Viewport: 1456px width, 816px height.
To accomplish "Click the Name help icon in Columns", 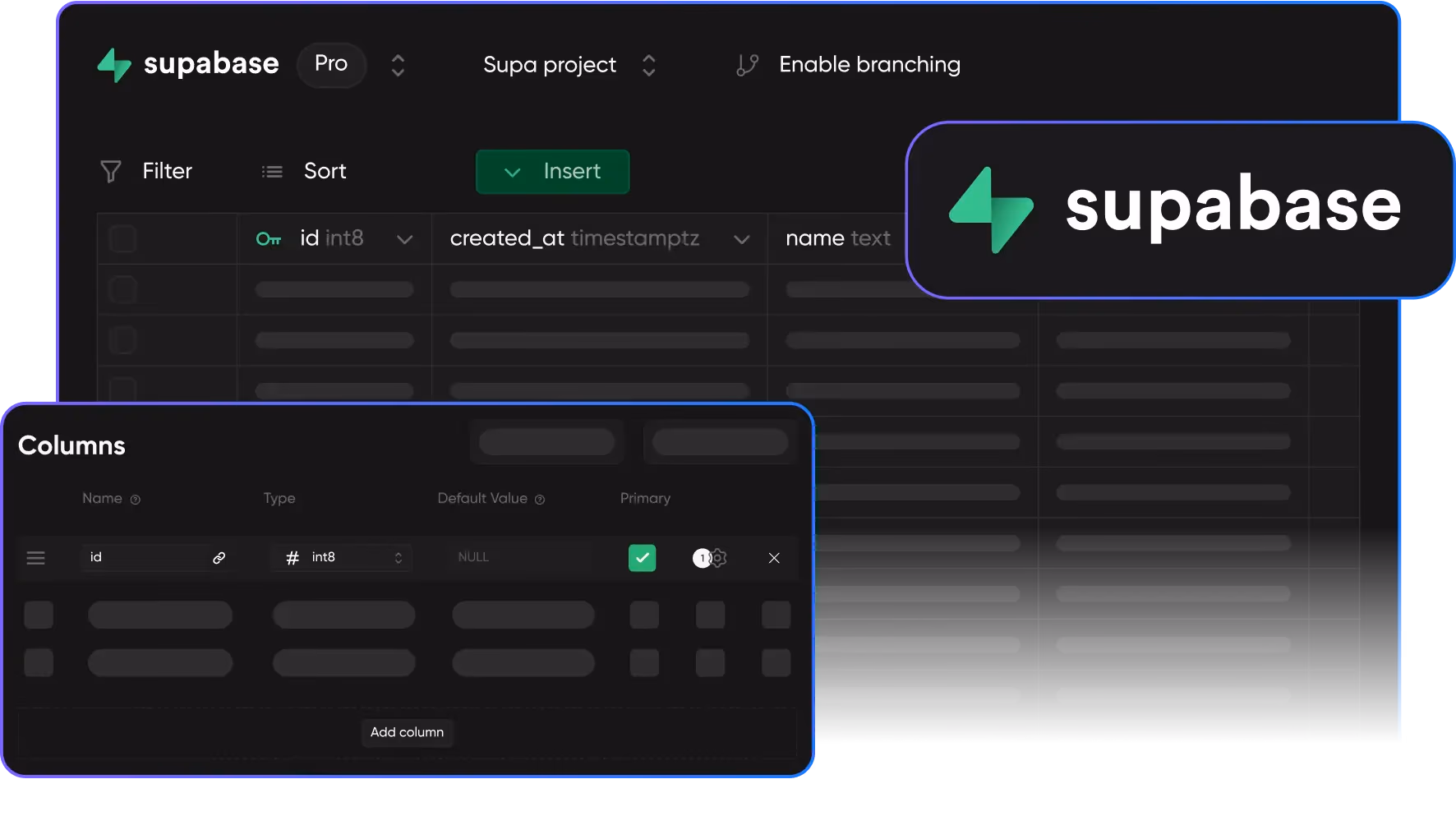I will point(136,500).
